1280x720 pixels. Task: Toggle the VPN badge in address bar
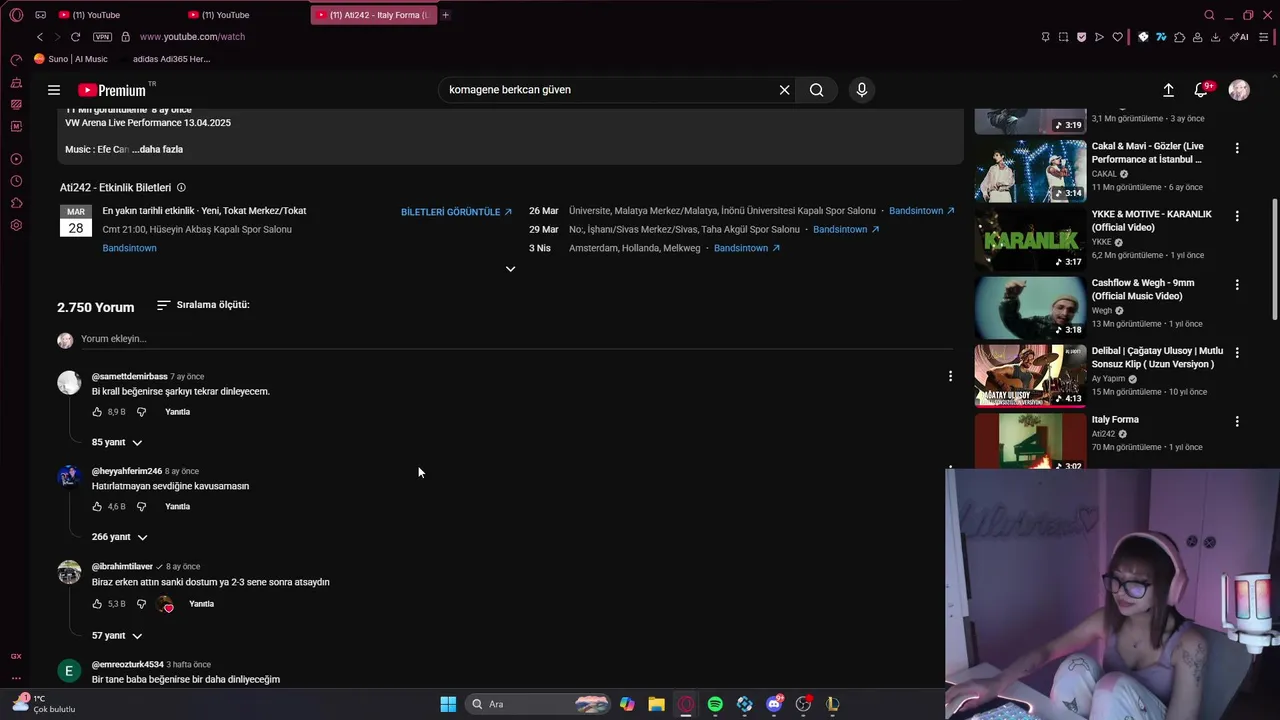pyautogui.click(x=102, y=37)
